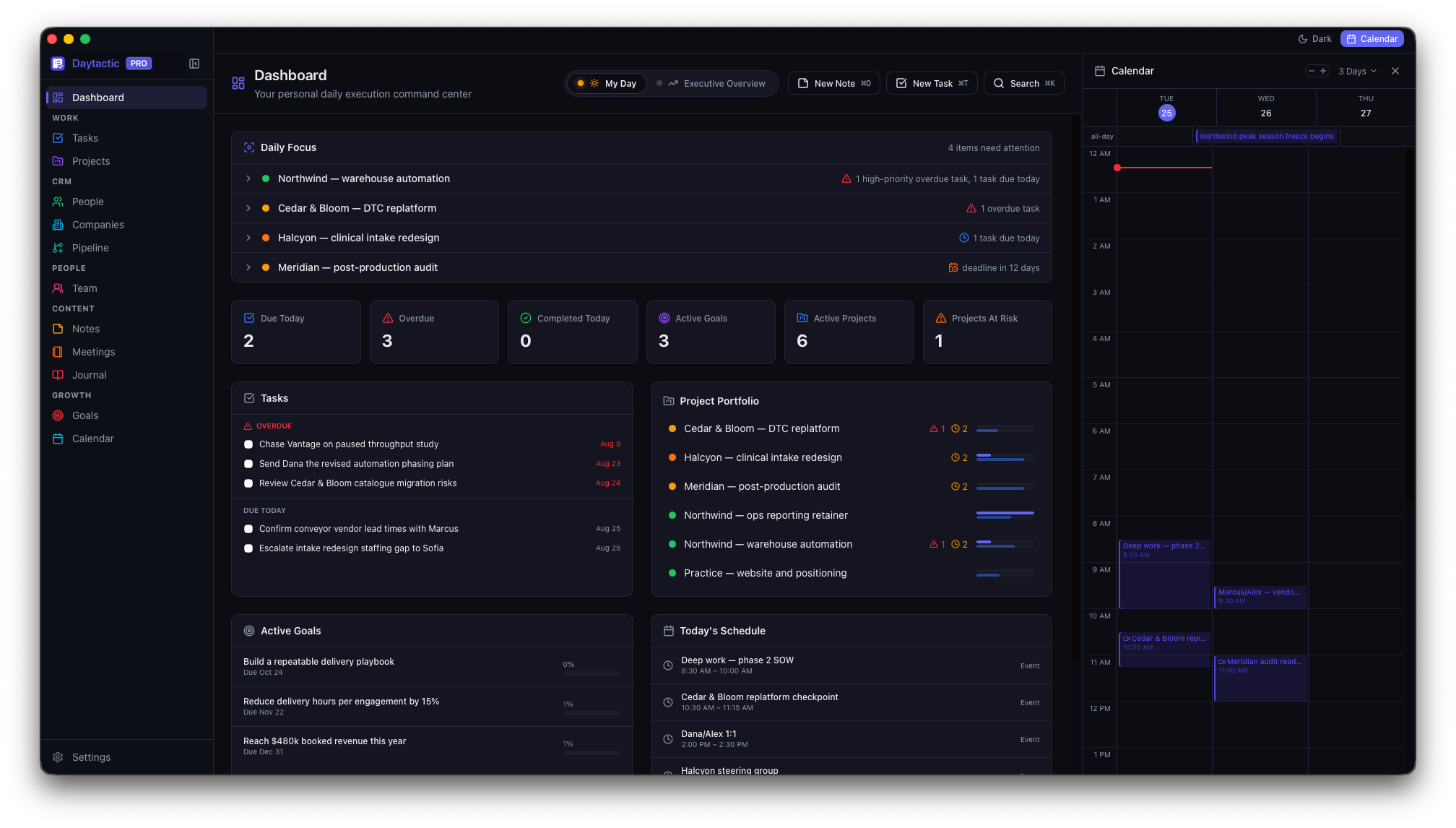Viewport: 1456px width, 828px height.
Task: Open the Meridian audit read event block
Action: pos(1260,678)
